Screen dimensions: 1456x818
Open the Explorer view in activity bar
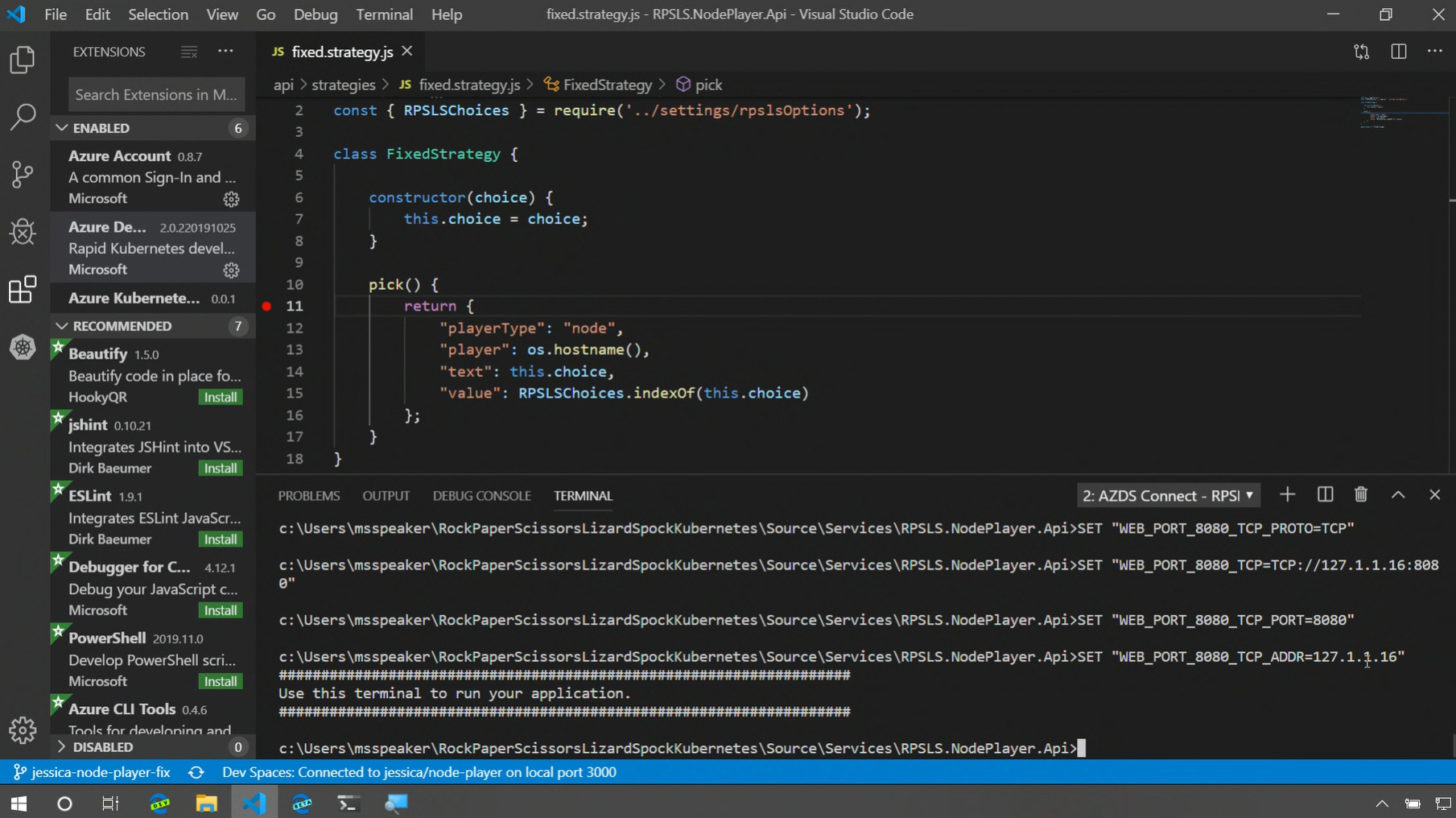click(23, 60)
